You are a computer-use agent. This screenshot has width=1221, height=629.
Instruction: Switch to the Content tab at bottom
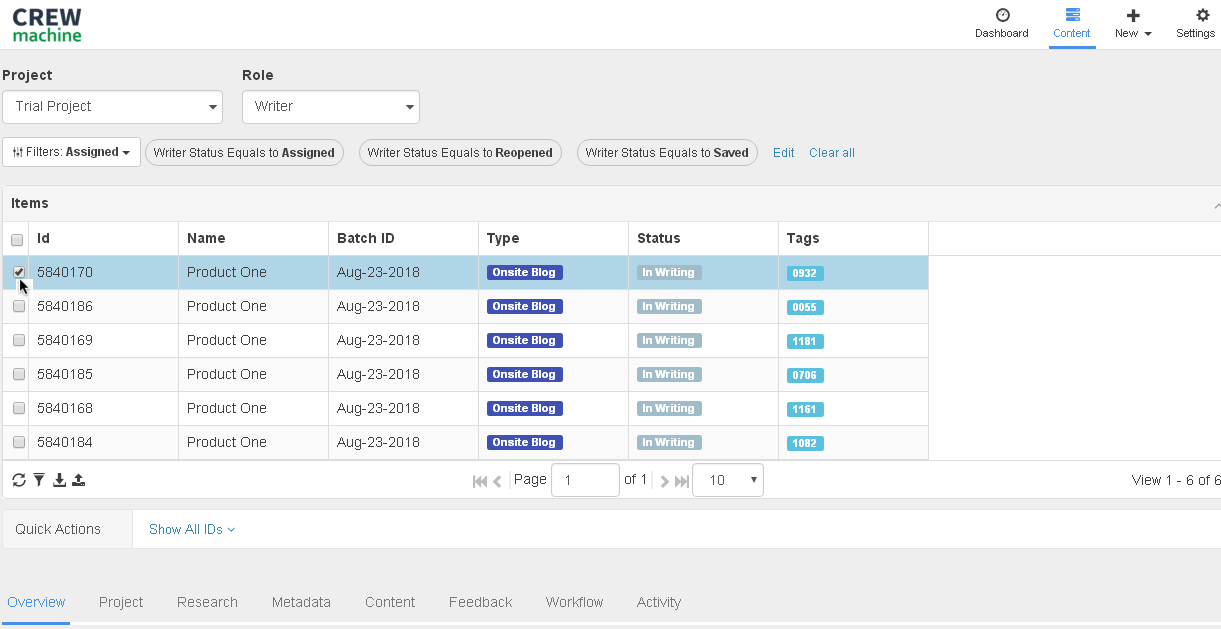click(390, 602)
